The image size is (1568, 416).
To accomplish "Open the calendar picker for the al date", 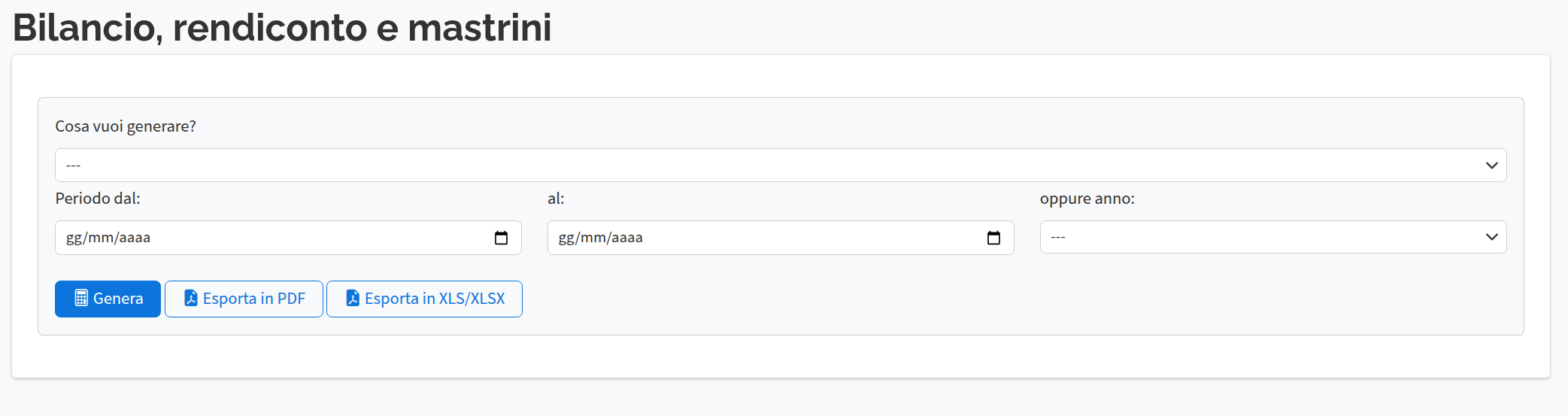I will pos(993,238).
